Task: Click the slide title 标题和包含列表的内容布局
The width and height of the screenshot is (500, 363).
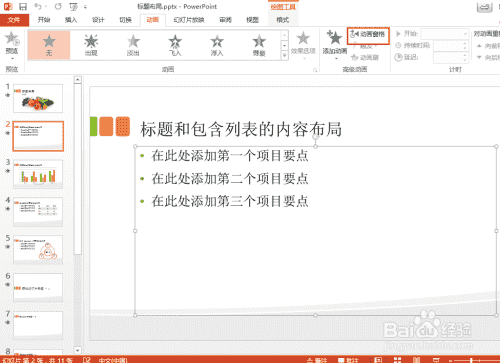Action: pos(241,129)
